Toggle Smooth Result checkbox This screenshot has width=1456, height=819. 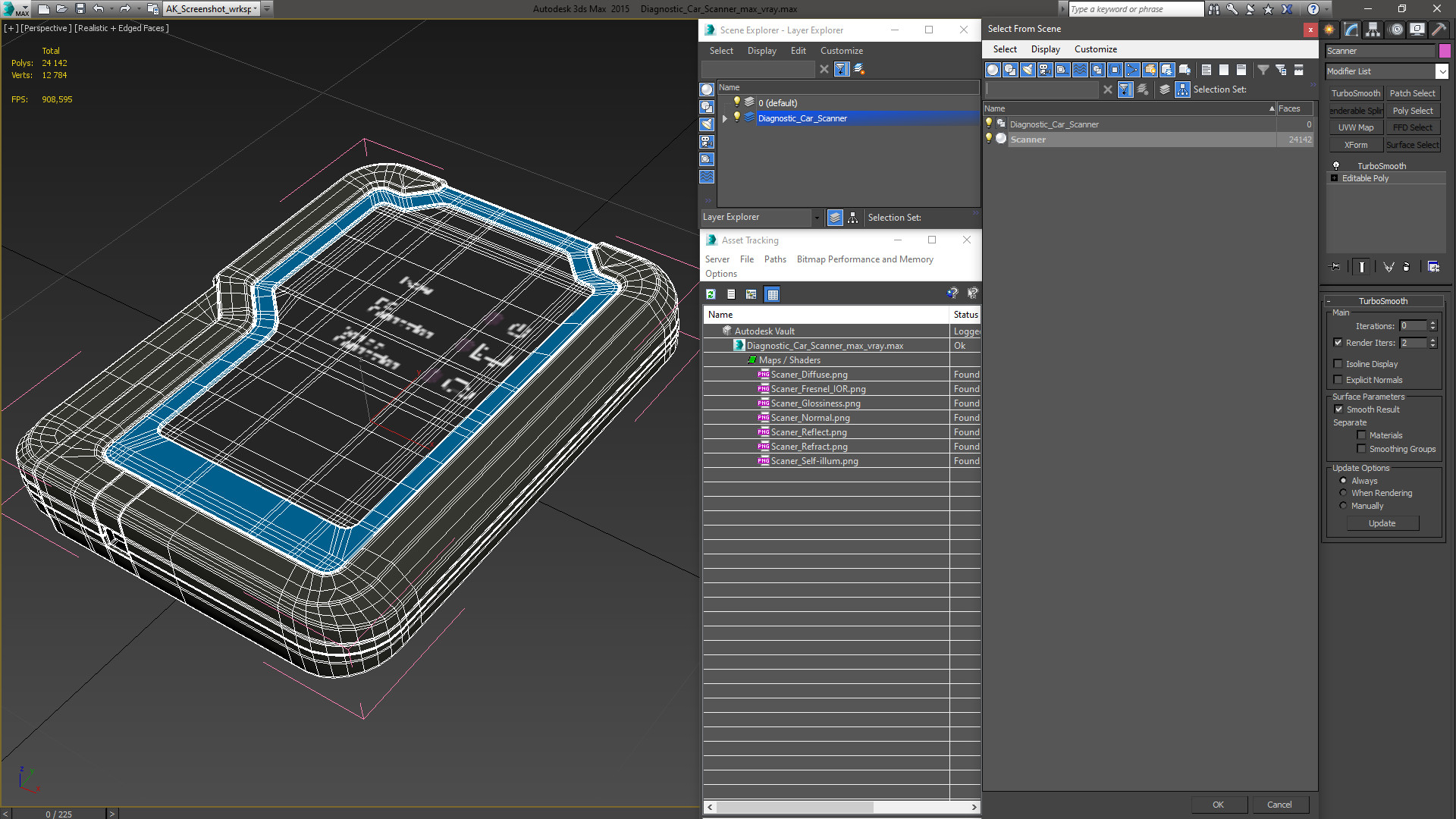click(x=1338, y=409)
